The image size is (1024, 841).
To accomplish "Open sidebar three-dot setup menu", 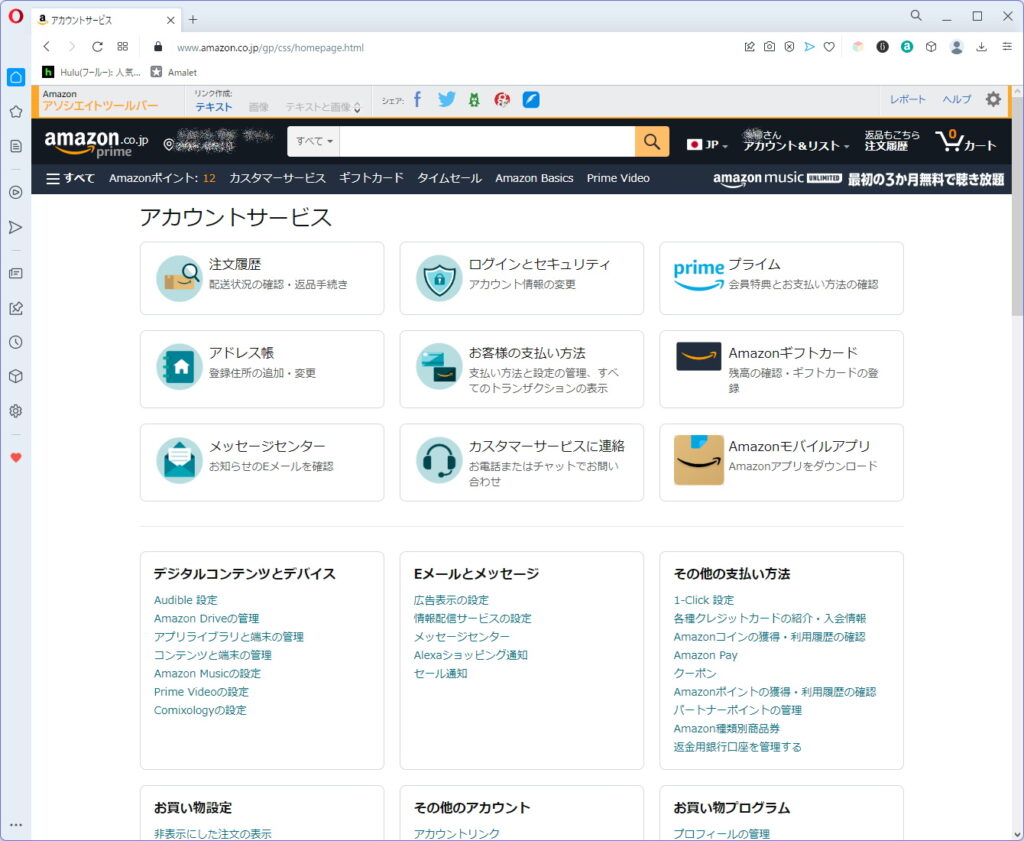I will (x=16, y=825).
